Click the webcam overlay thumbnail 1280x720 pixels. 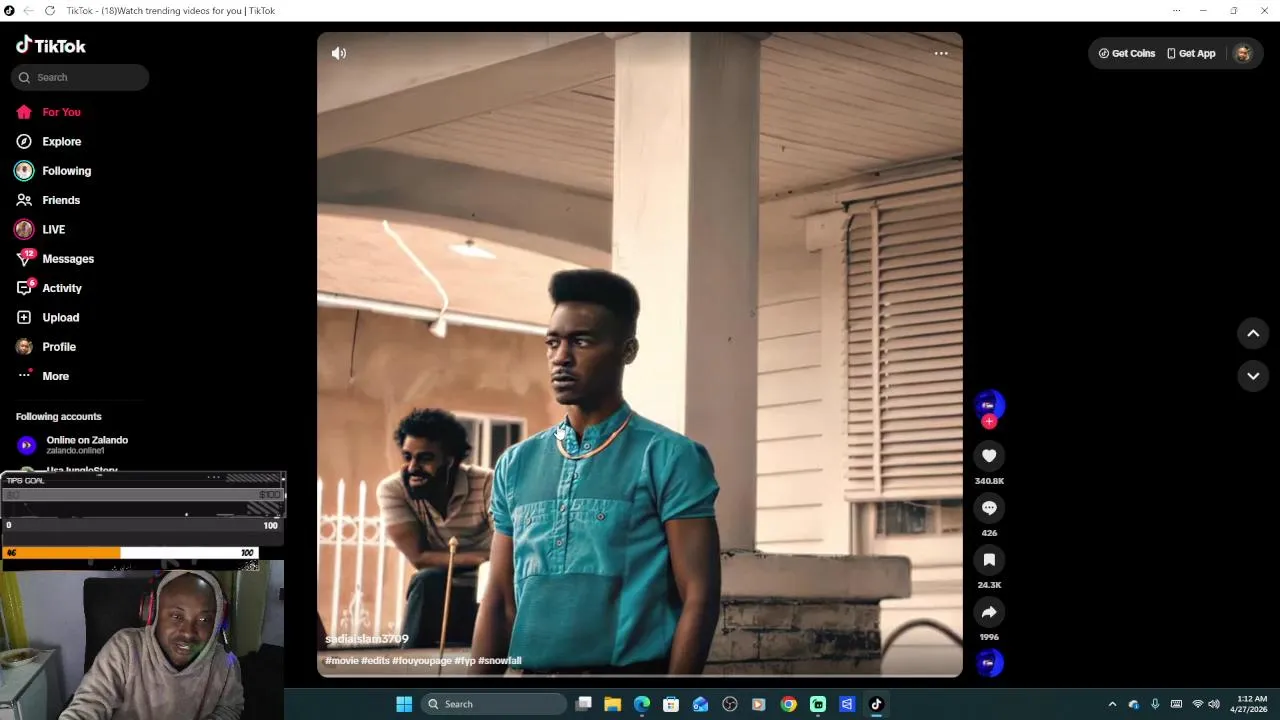point(142,640)
